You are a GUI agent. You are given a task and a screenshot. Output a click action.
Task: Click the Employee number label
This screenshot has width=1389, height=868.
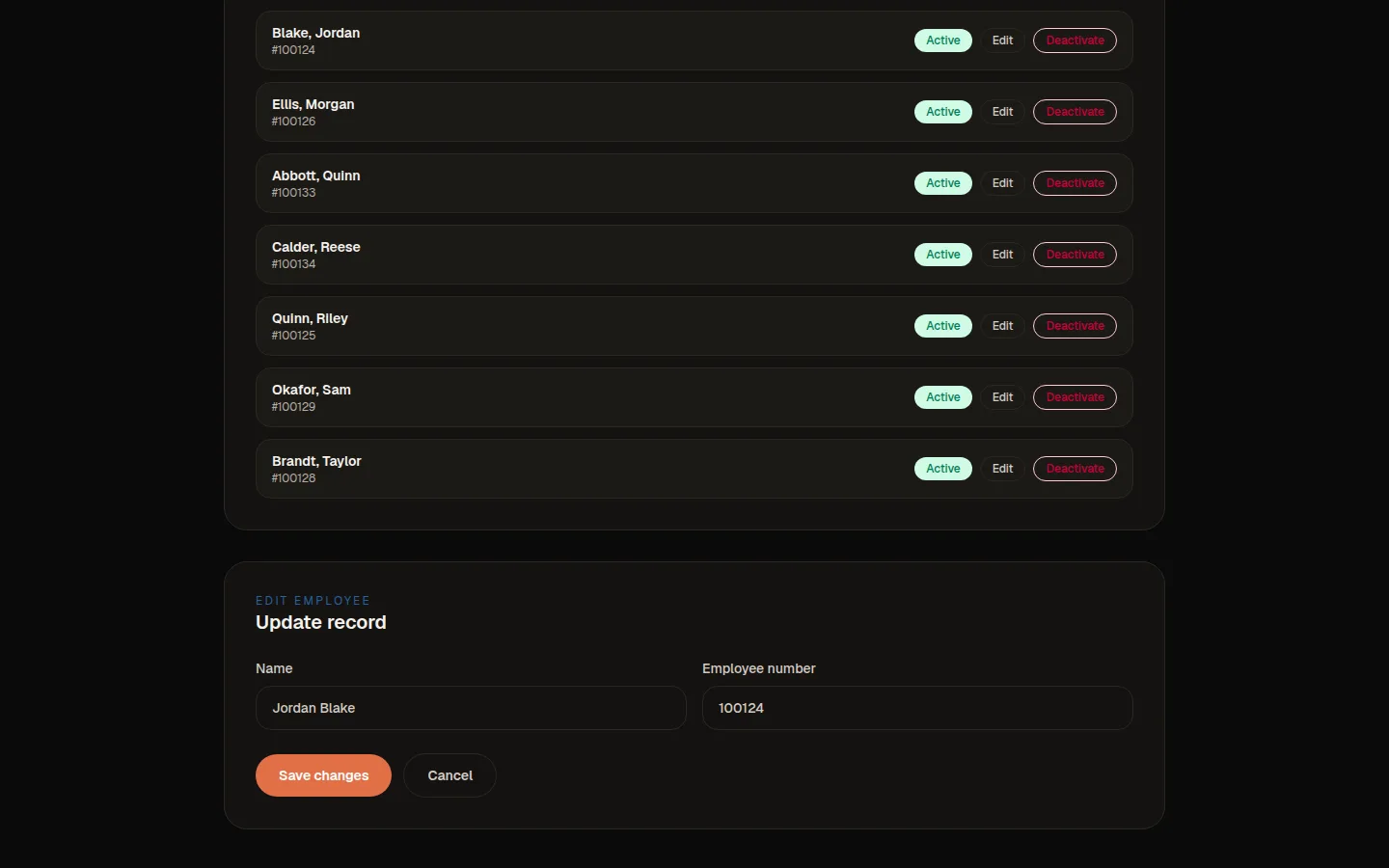(x=758, y=668)
